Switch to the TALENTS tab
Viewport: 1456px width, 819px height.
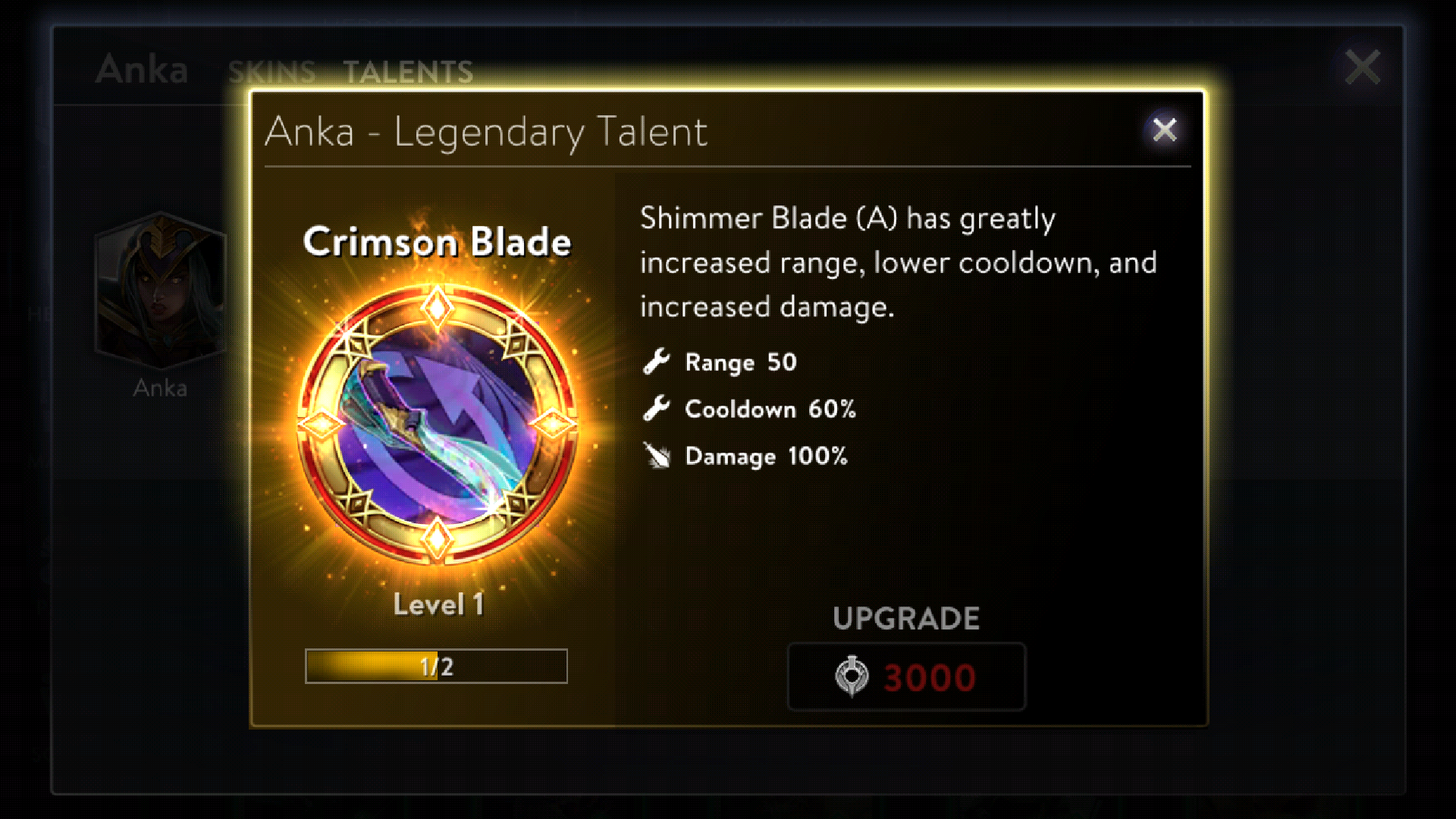[x=408, y=72]
